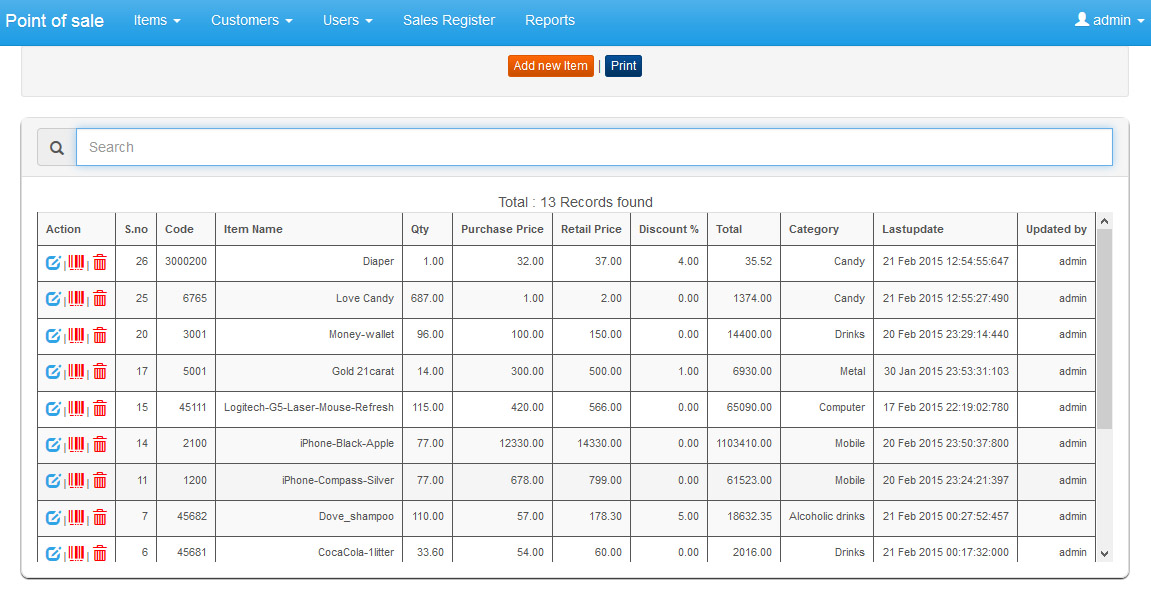The image size is (1151, 594).
Task: Click the search magnifier icon
Action: (57, 148)
